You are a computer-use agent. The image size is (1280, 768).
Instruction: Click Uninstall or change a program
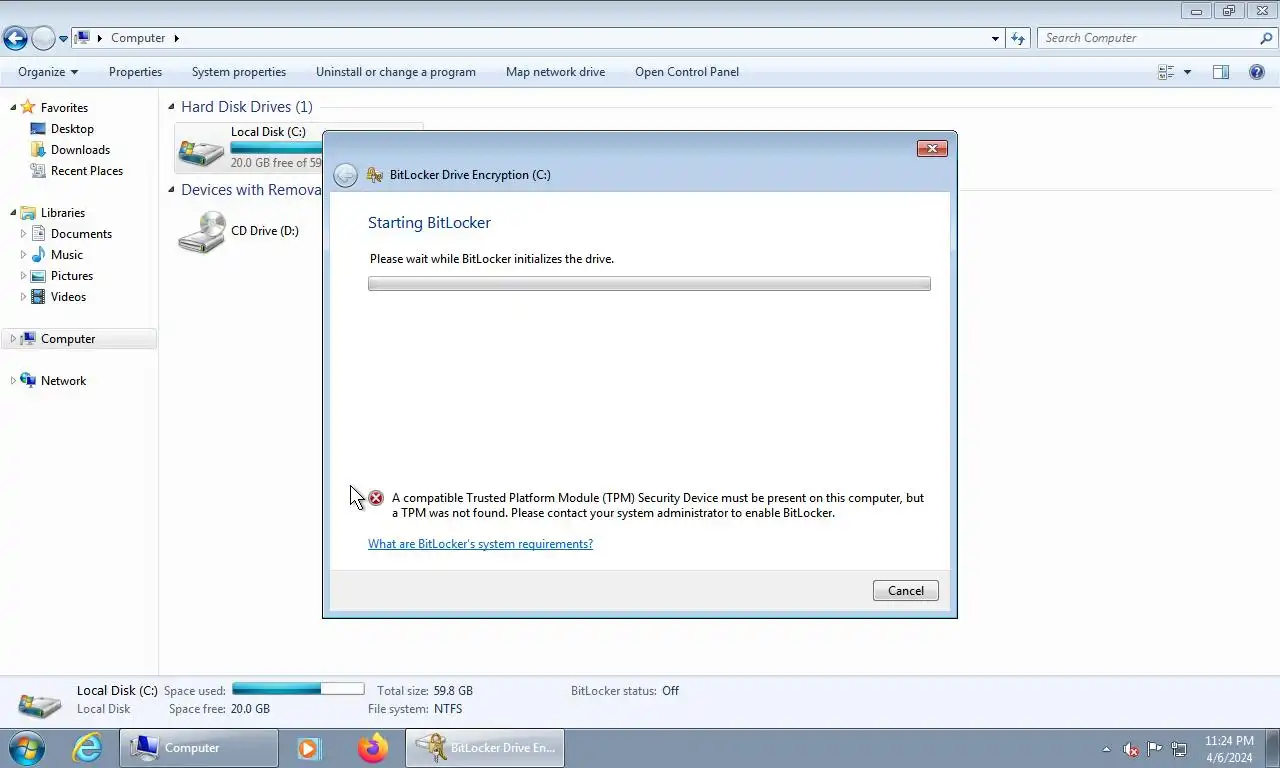click(x=396, y=72)
